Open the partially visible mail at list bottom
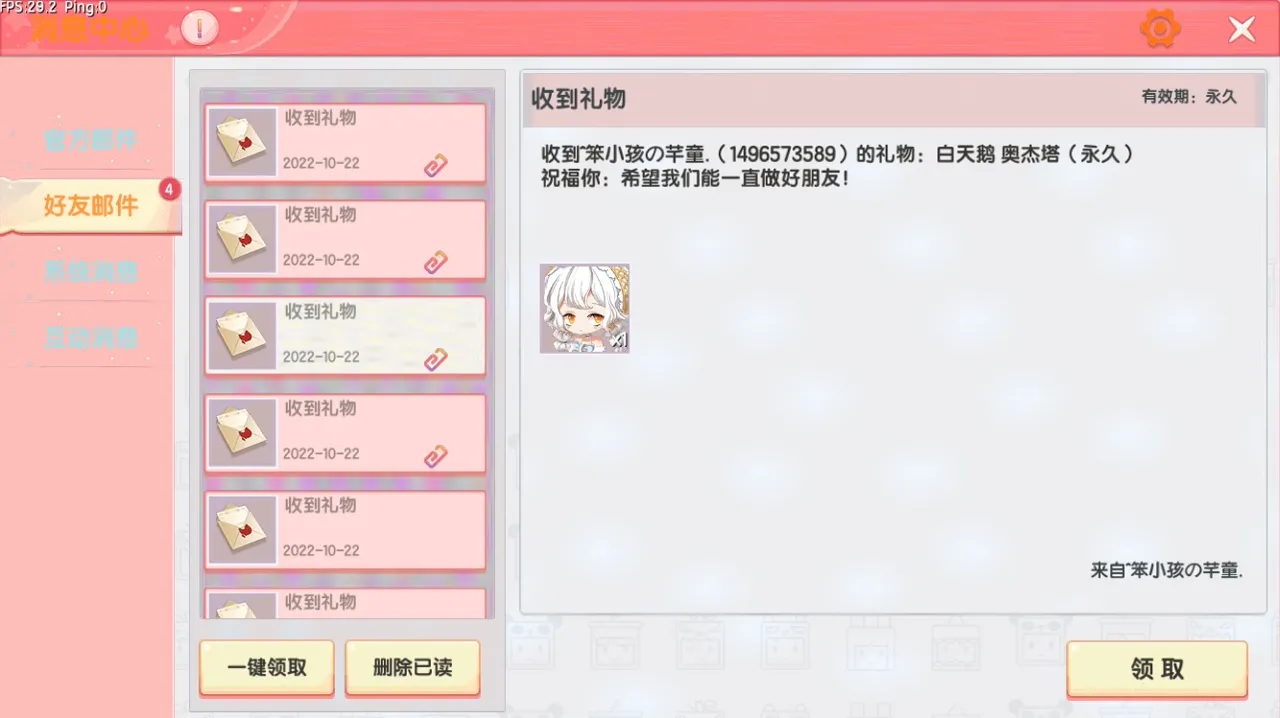1280x718 pixels. coord(345,602)
